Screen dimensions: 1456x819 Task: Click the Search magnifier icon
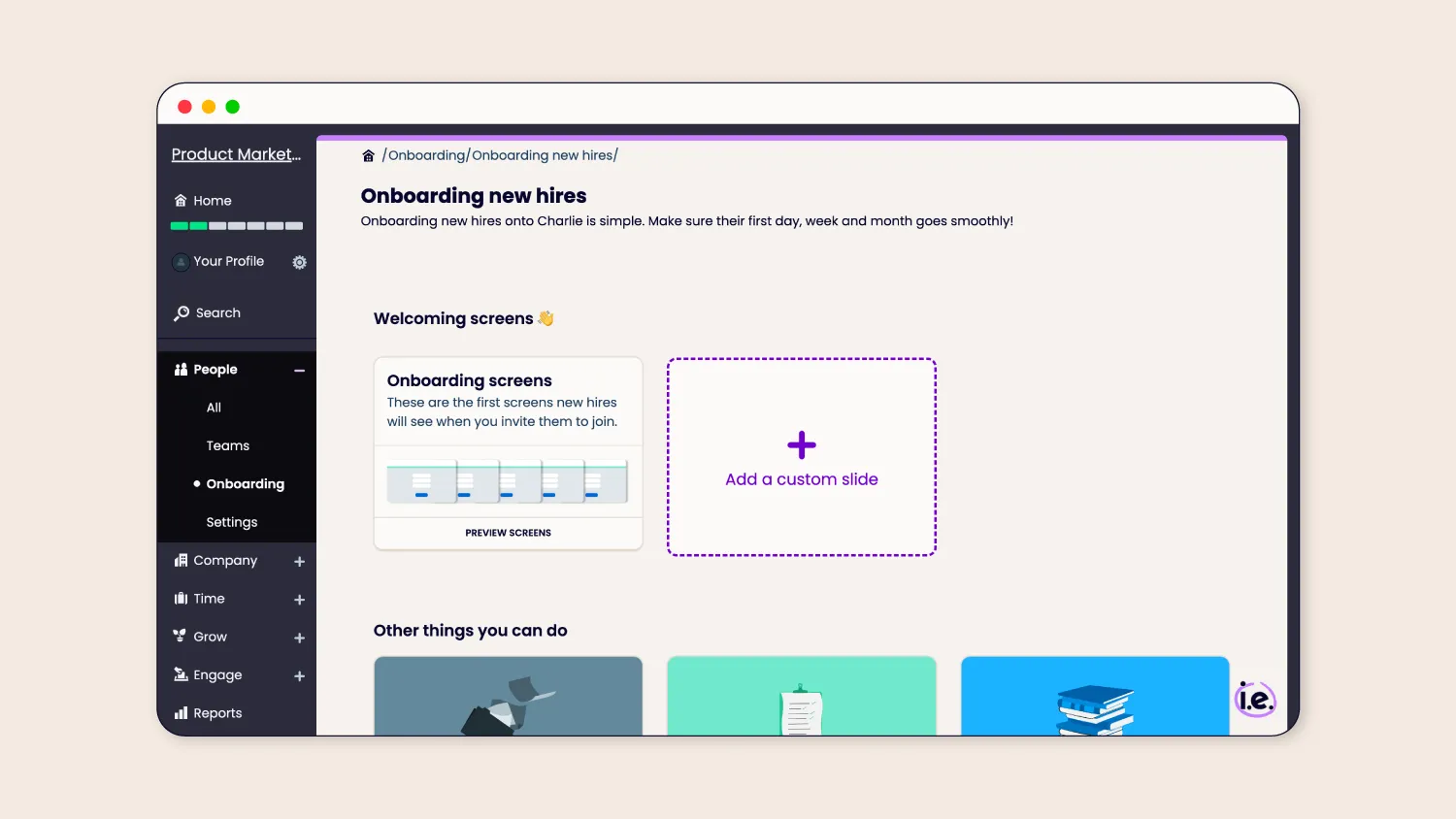182,313
